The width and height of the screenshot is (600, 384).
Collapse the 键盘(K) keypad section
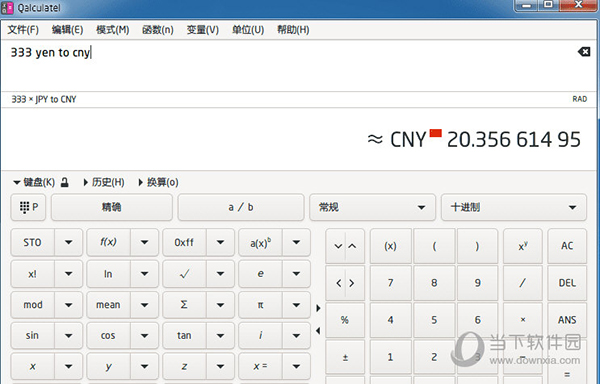click(x=34, y=182)
